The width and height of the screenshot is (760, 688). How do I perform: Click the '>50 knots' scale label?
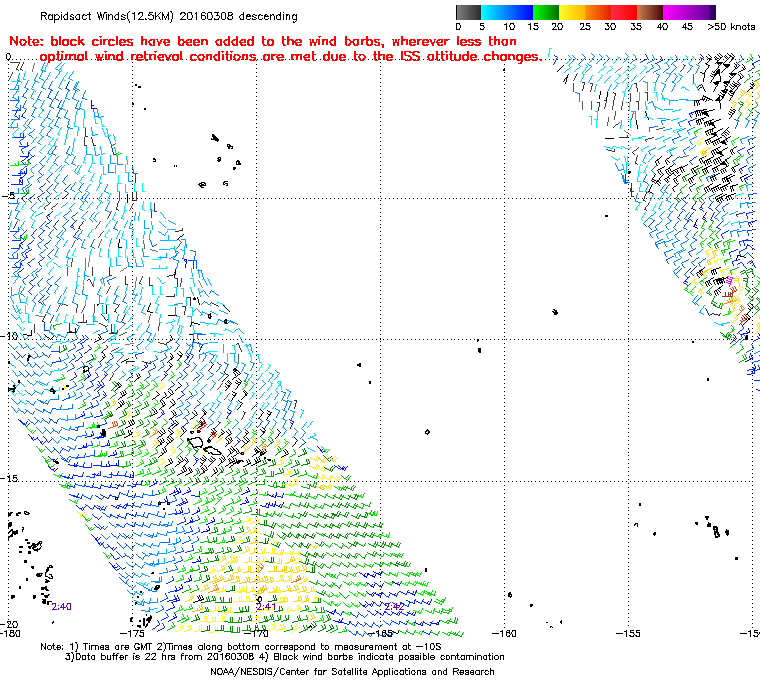(731, 27)
